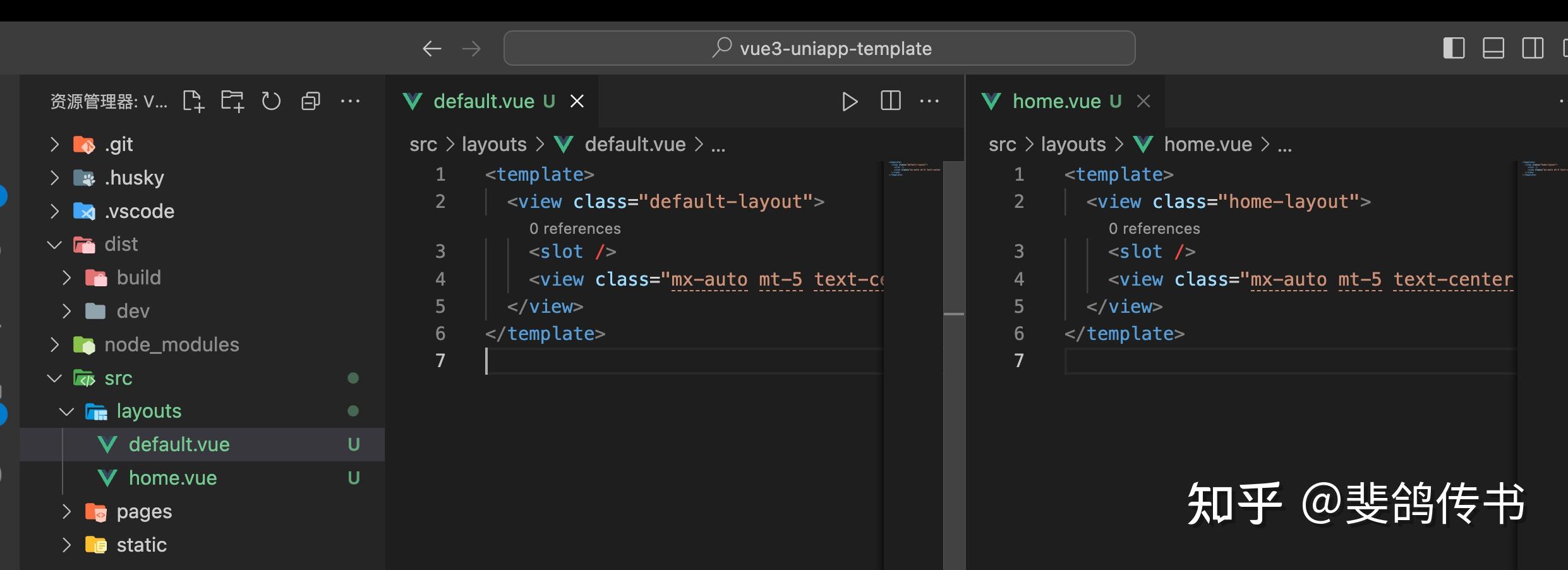
Task: Go back using the left arrow
Action: [x=431, y=49]
